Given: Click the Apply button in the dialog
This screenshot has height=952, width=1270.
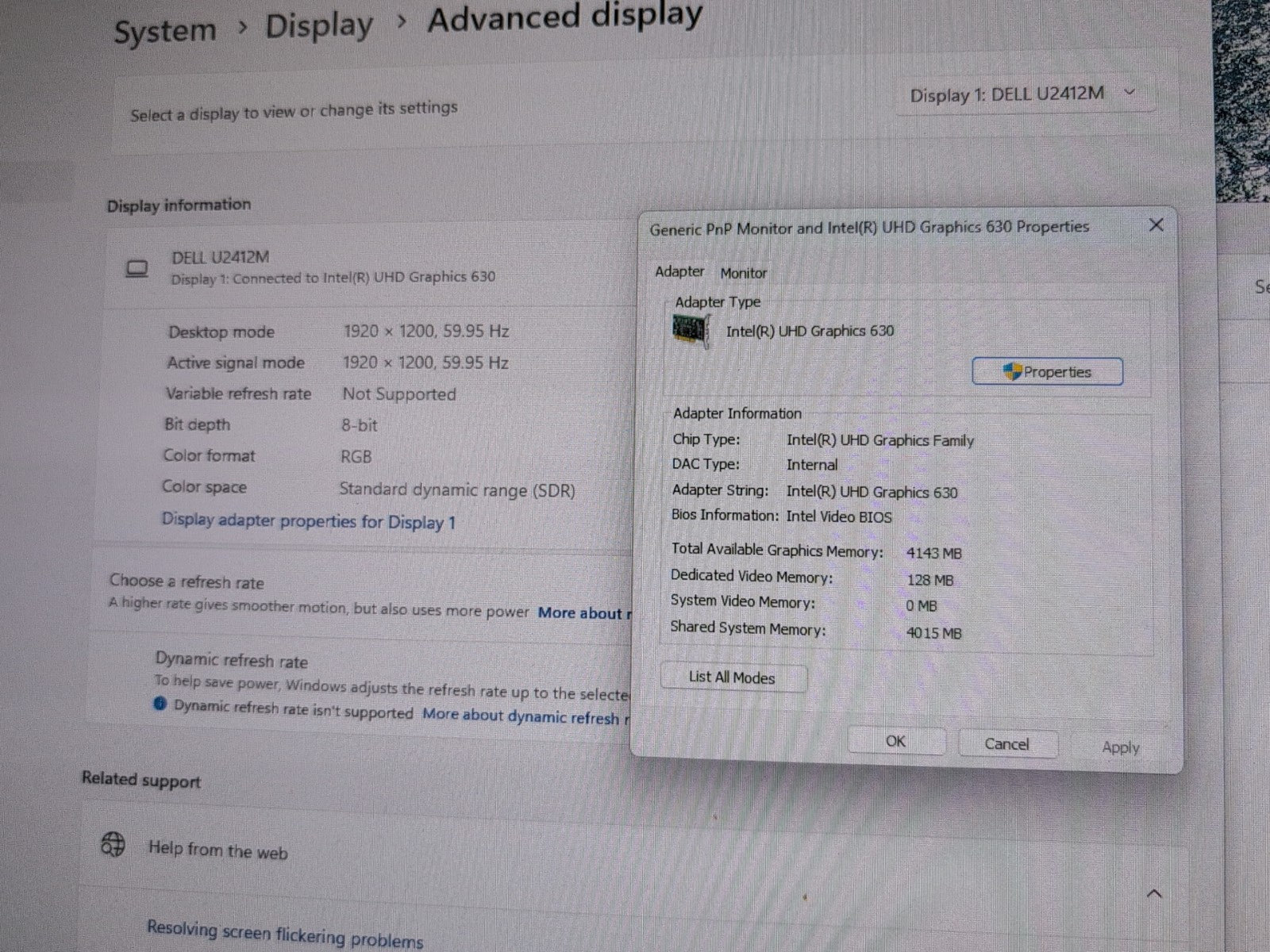Looking at the screenshot, I should tap(1120, 747).
